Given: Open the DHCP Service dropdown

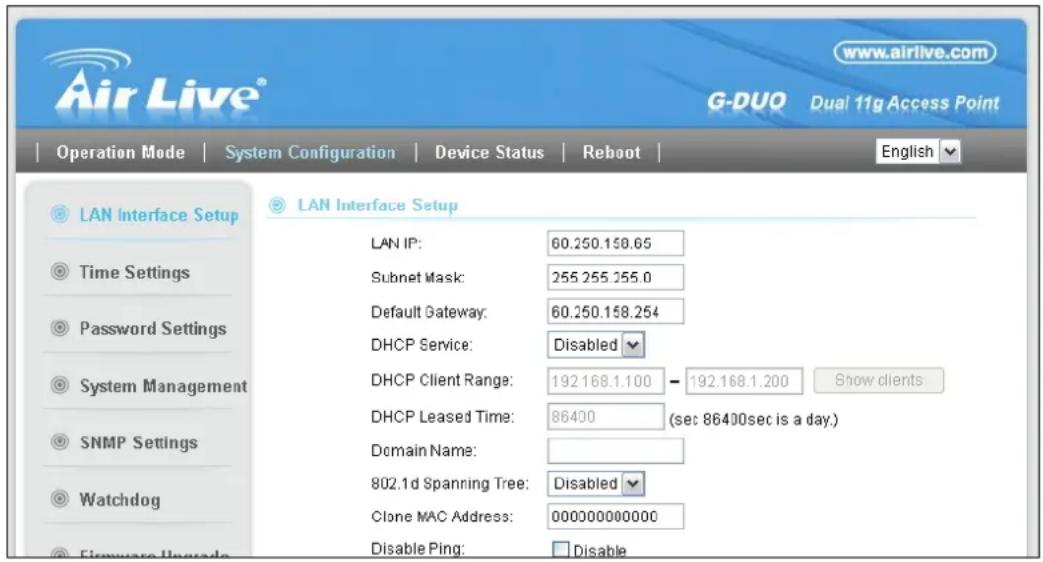Looking at the screenshot, I should tap(596, 345).
